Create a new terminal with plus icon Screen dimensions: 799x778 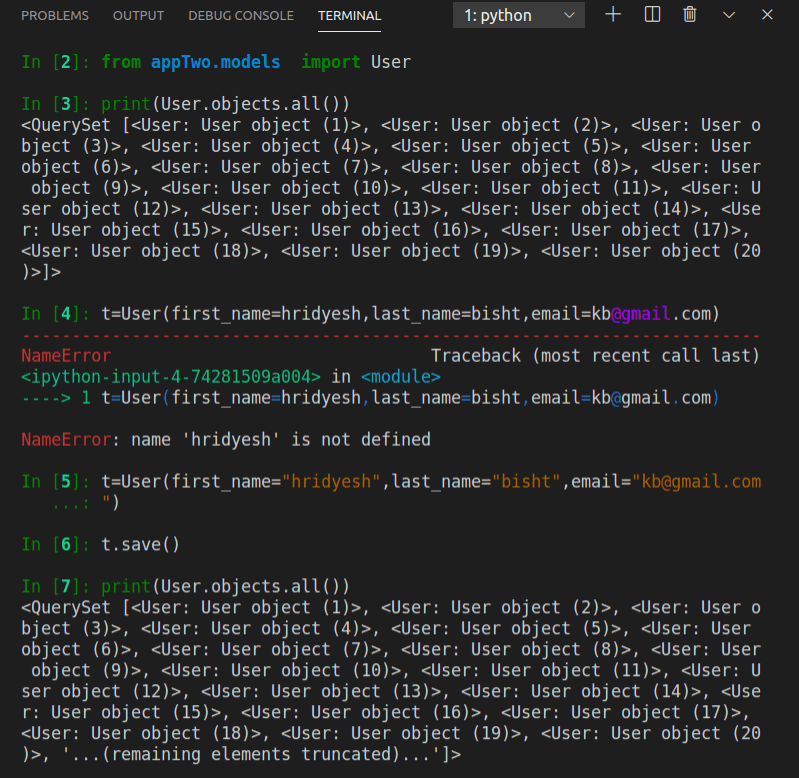pos(614,15)
